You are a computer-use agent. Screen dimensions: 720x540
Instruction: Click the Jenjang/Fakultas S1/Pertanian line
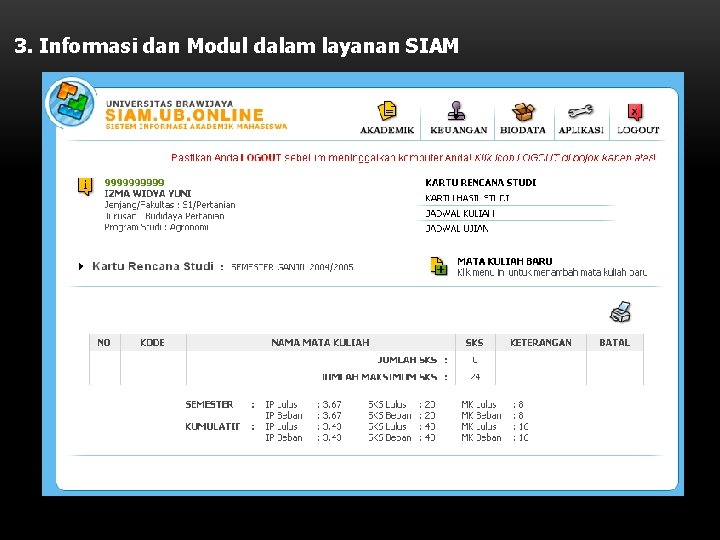[170, 205]
